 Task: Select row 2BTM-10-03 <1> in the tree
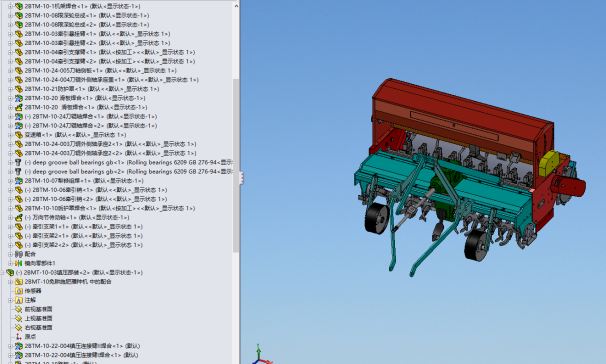click(97, 34)
